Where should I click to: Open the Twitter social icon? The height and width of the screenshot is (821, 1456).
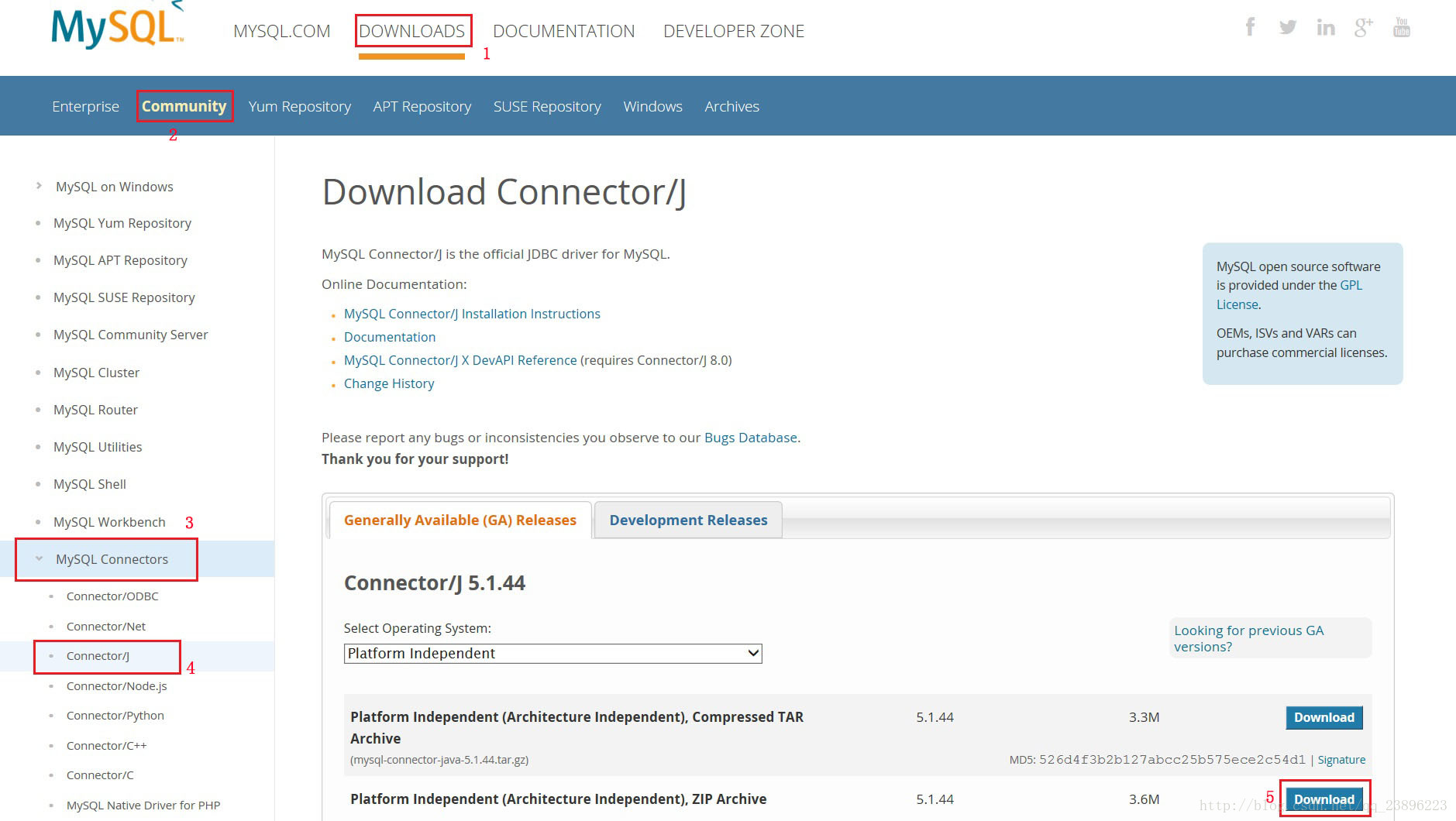tap(1288, 27)
